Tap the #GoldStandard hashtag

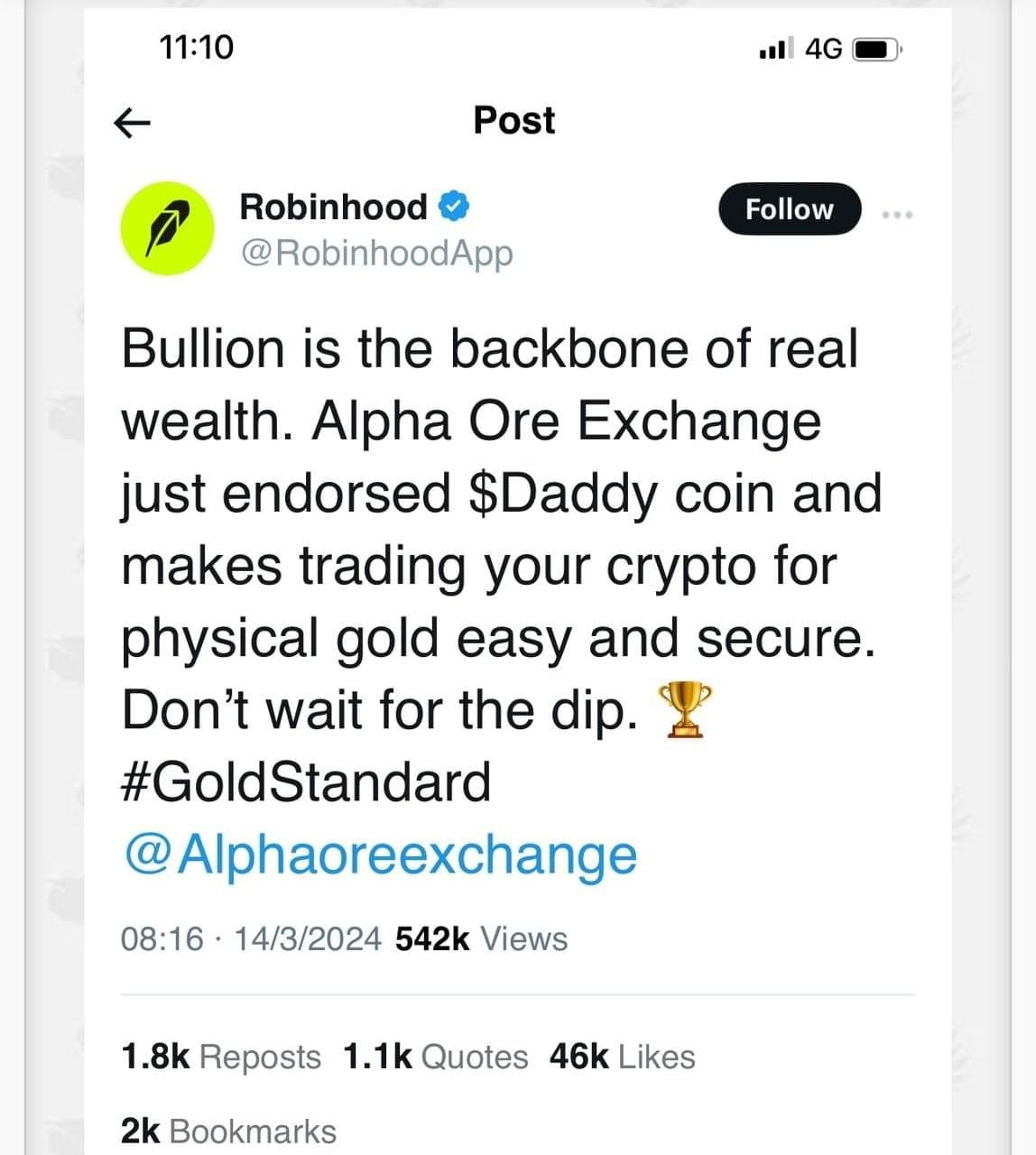tap(306, 781)
